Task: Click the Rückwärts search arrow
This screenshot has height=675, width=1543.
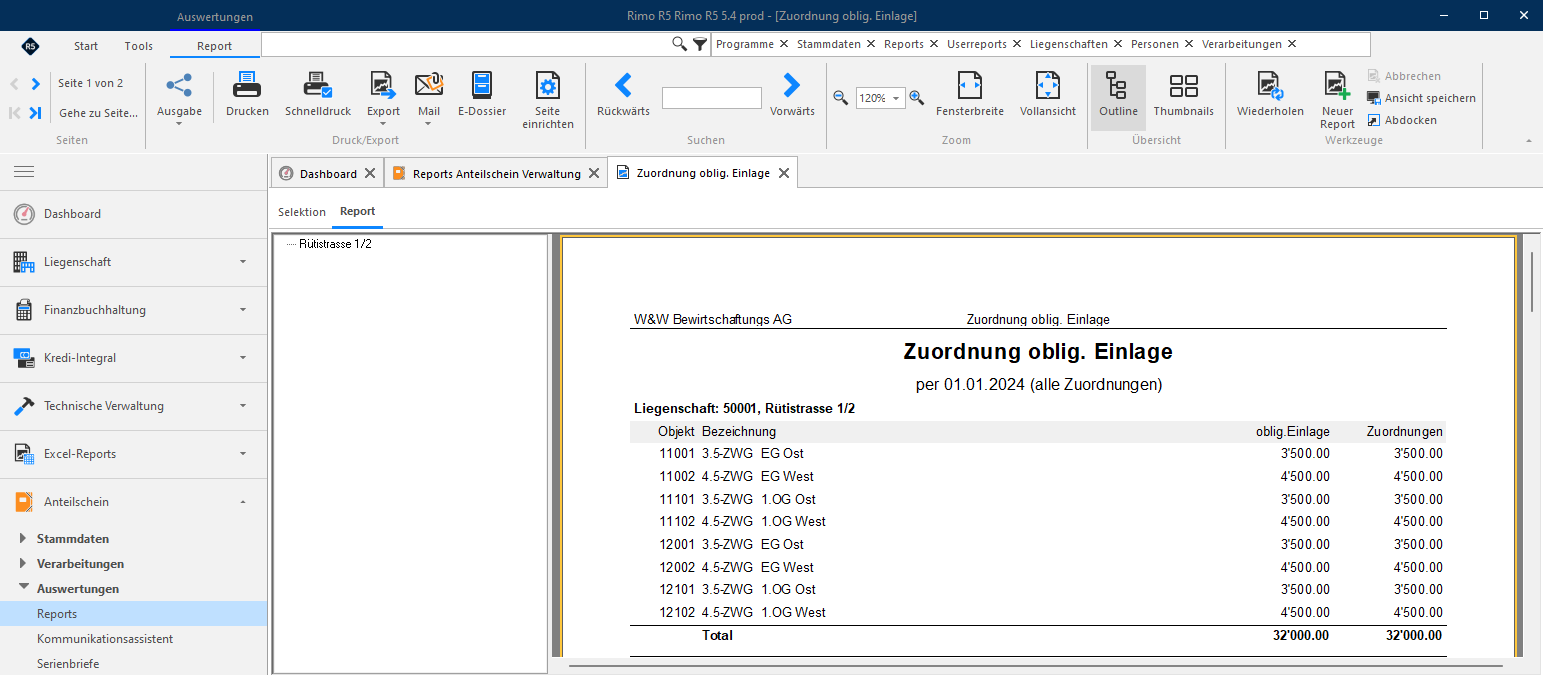Action: click(x=623, y=85)
